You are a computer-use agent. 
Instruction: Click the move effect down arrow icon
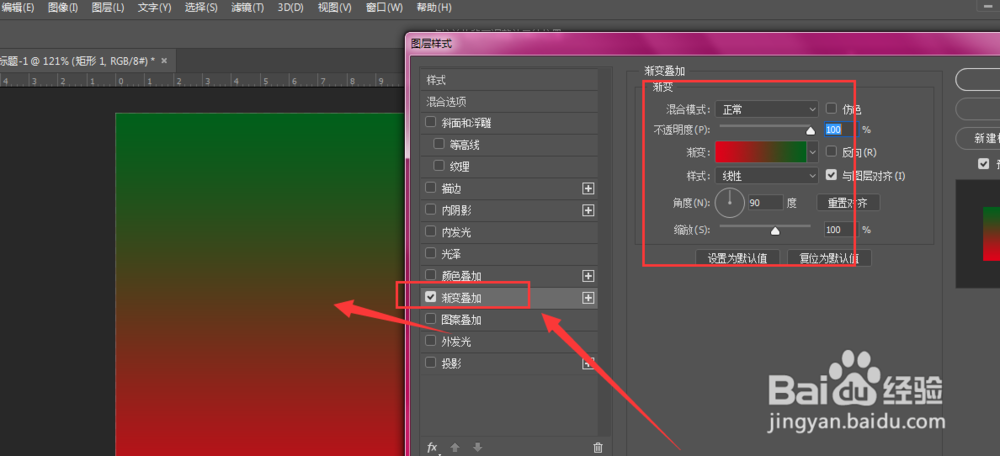477,448
